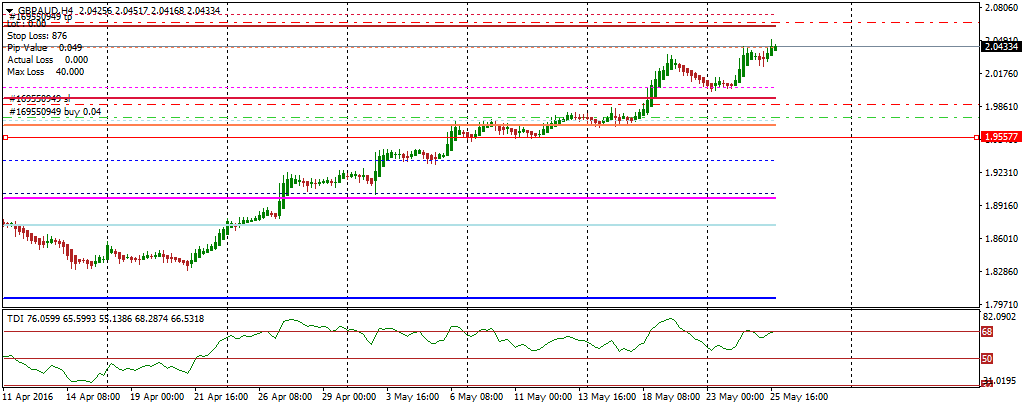Select the #169550949 tp order label
Screen dimensions: 1022x408
click(x=40, y=16)
